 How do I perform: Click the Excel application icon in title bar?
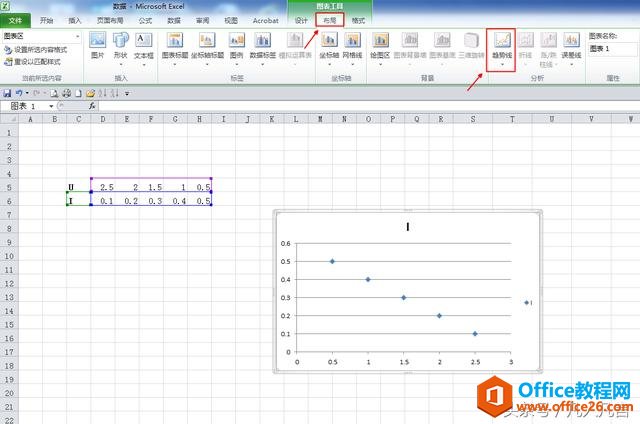(6, 6)
